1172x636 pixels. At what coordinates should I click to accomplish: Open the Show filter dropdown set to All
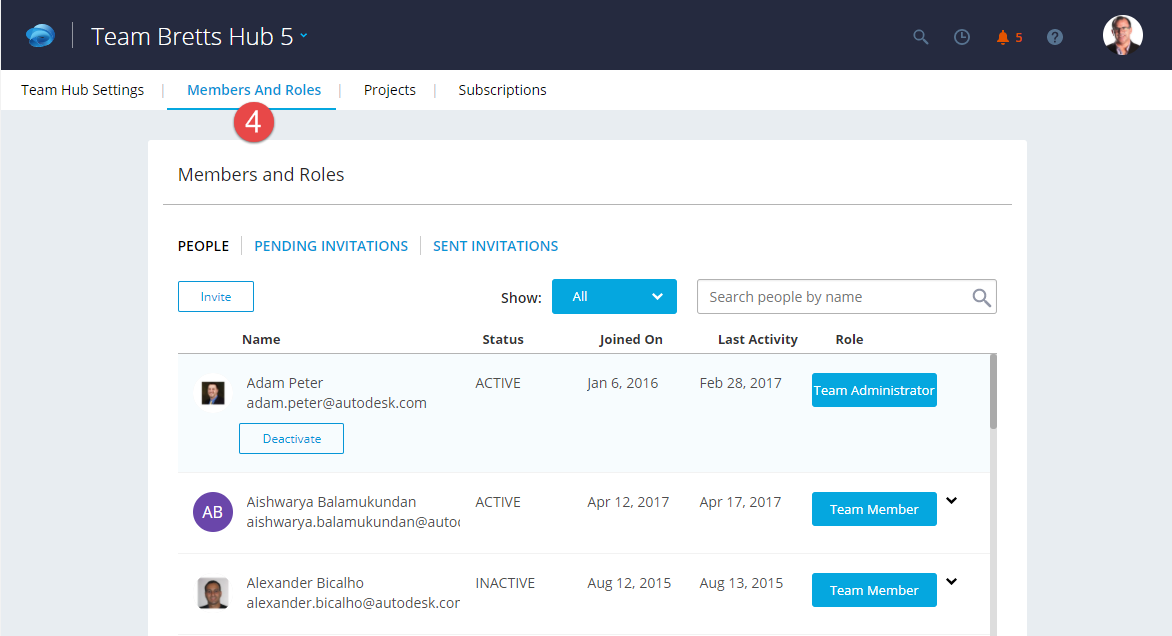pos(614,296)
